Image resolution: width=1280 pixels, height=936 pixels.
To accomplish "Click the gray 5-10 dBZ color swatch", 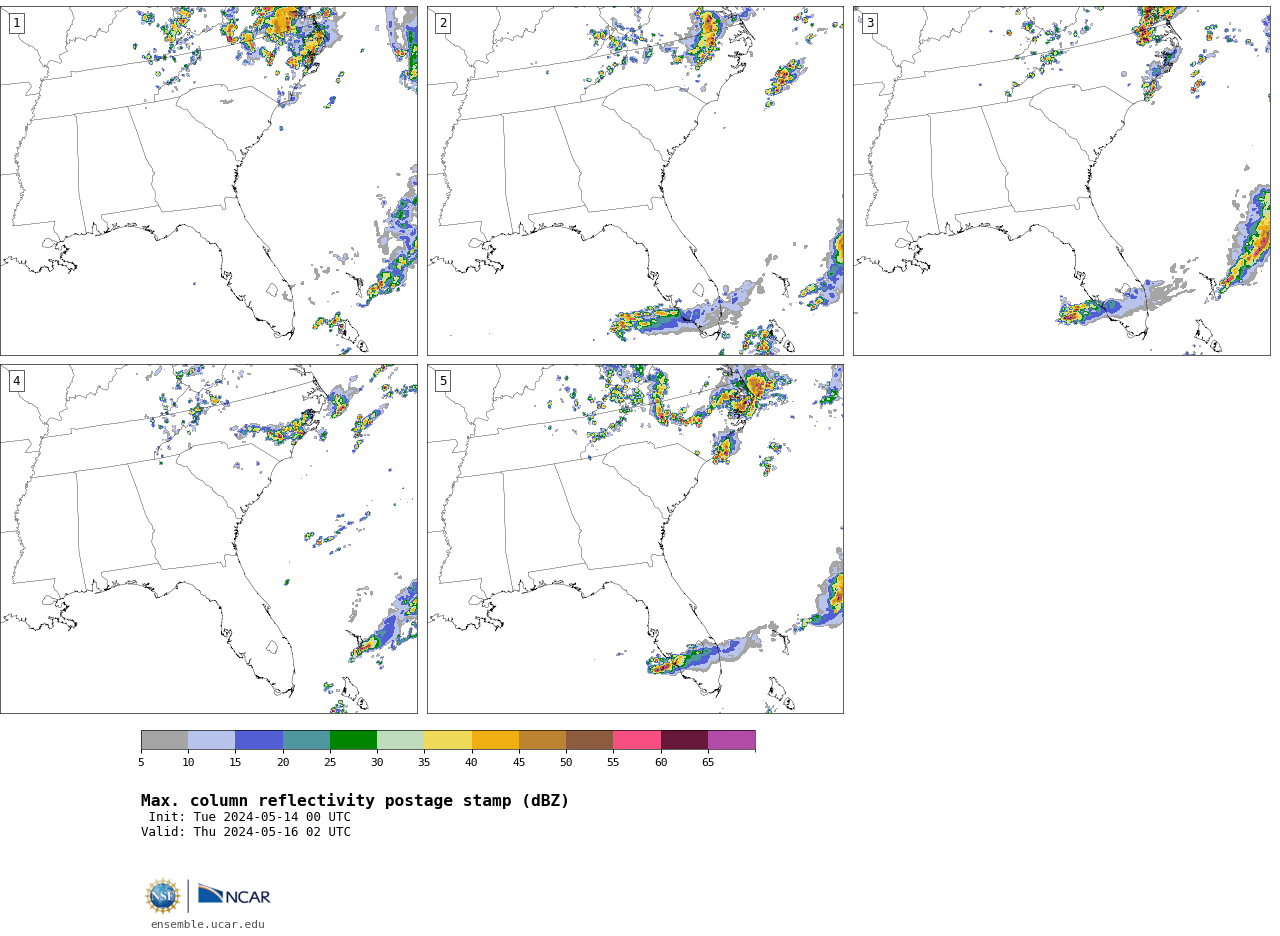I will [165, 740].
